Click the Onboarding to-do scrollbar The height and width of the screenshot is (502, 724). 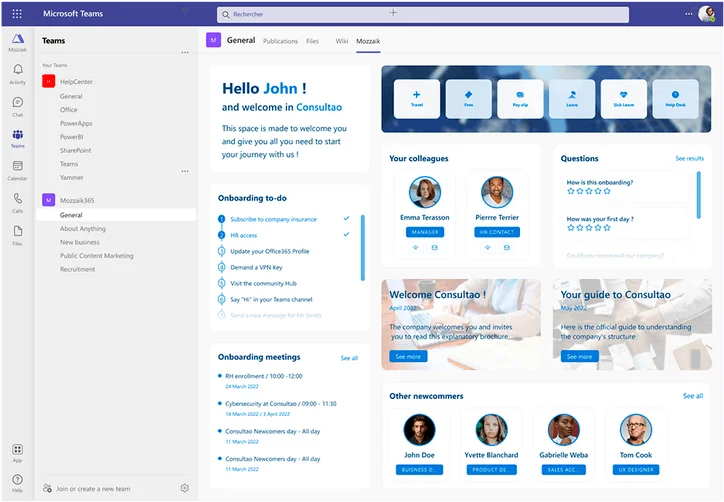[x=362, y=248]
